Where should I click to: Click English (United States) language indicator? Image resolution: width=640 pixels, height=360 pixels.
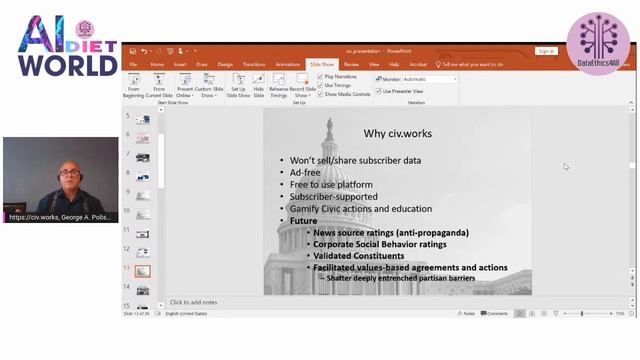click(x=186, y=313)
